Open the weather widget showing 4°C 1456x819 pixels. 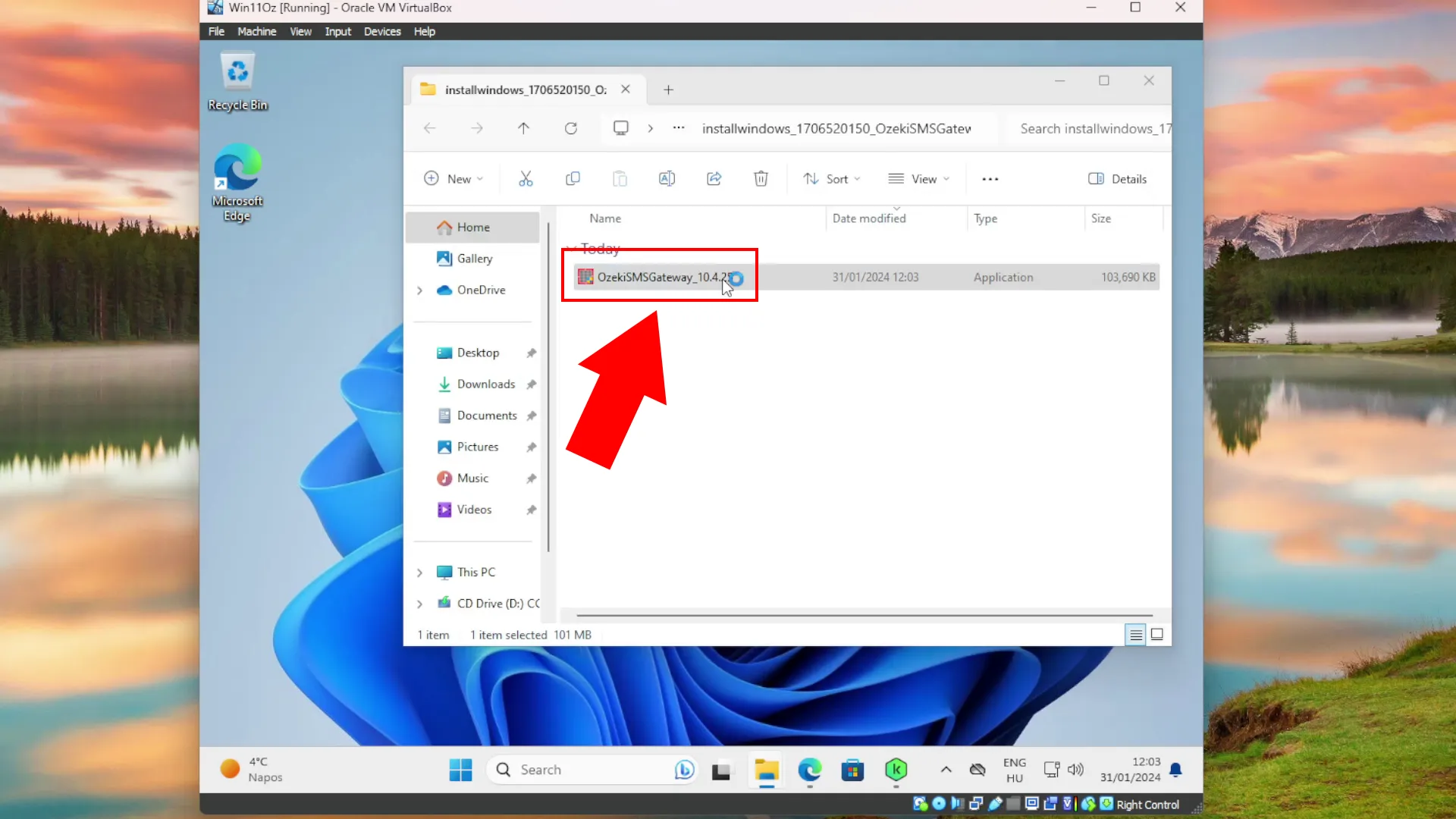point(251,770)
